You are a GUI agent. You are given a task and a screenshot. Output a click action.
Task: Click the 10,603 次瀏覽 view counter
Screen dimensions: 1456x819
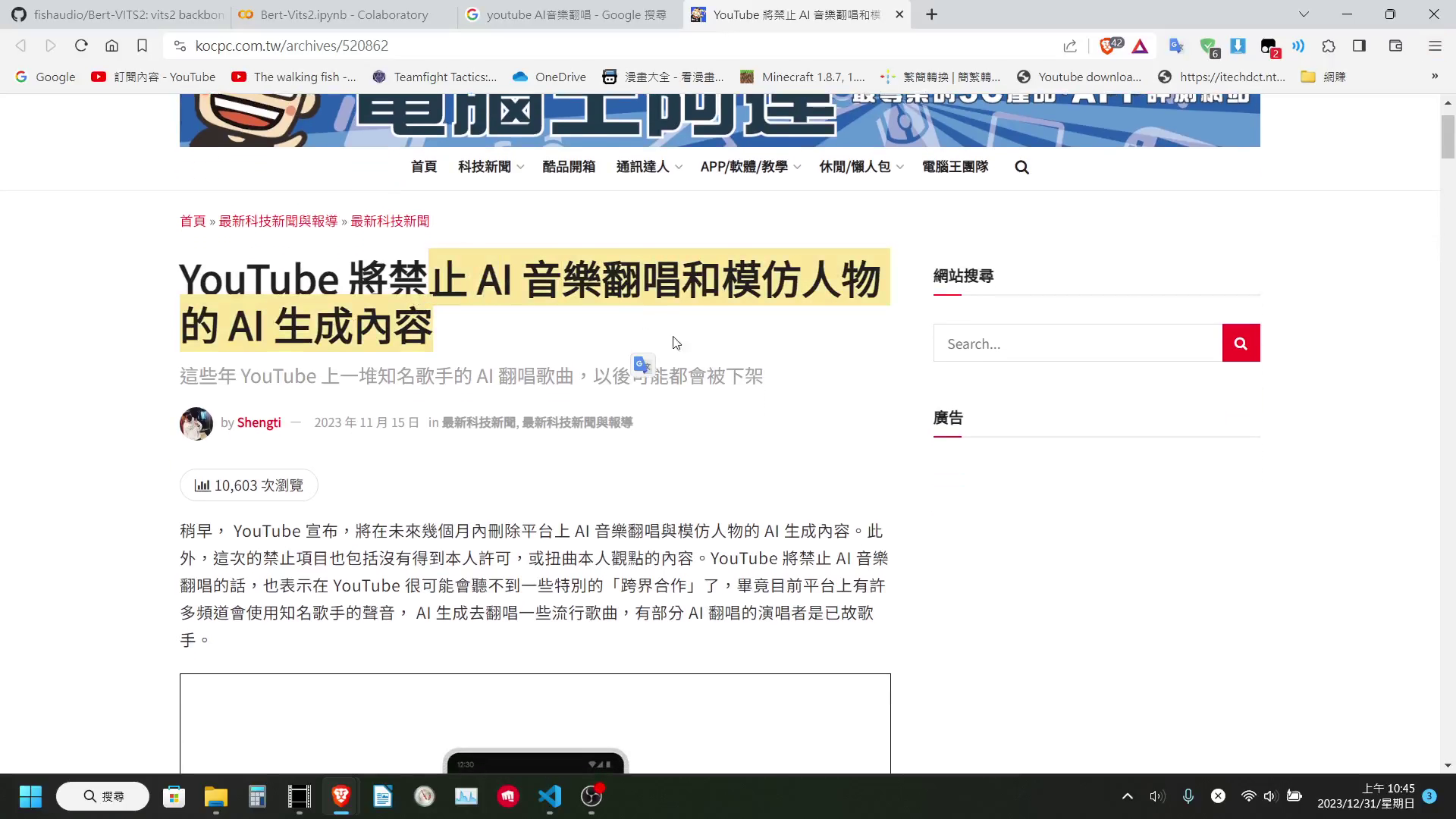pyautogui.click(x=249, y=485)
